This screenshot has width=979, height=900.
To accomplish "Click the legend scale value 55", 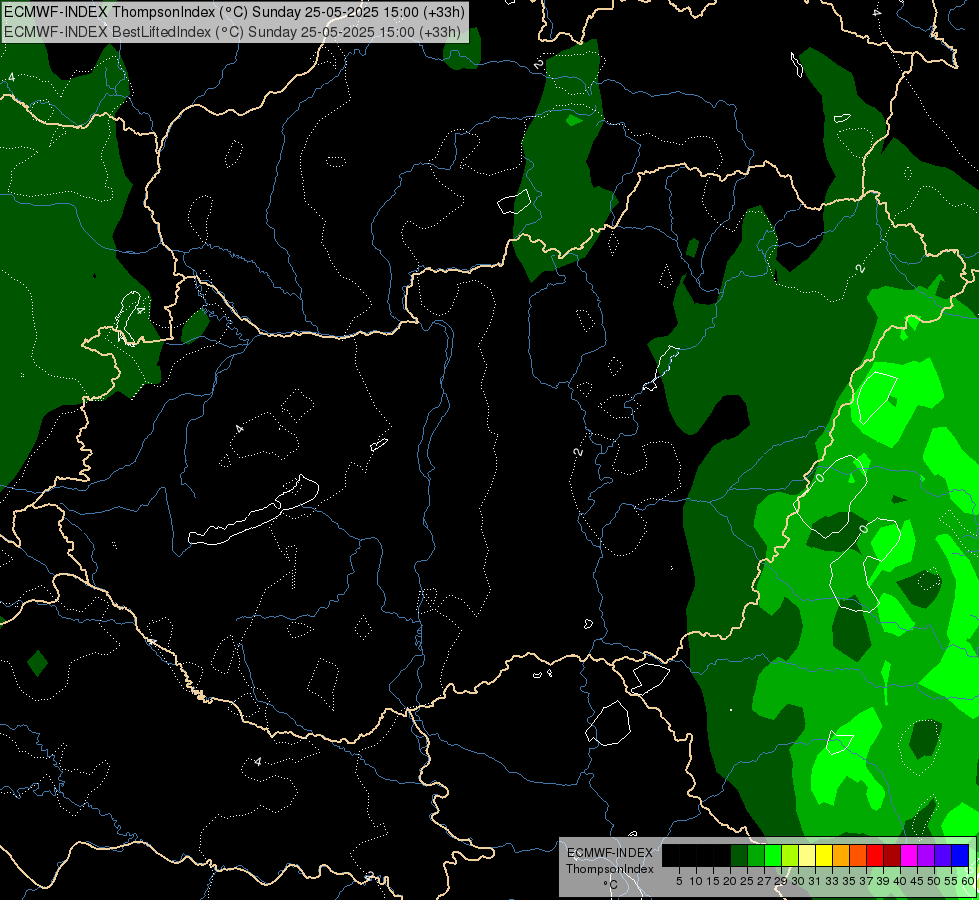I will tap(951, 881).
